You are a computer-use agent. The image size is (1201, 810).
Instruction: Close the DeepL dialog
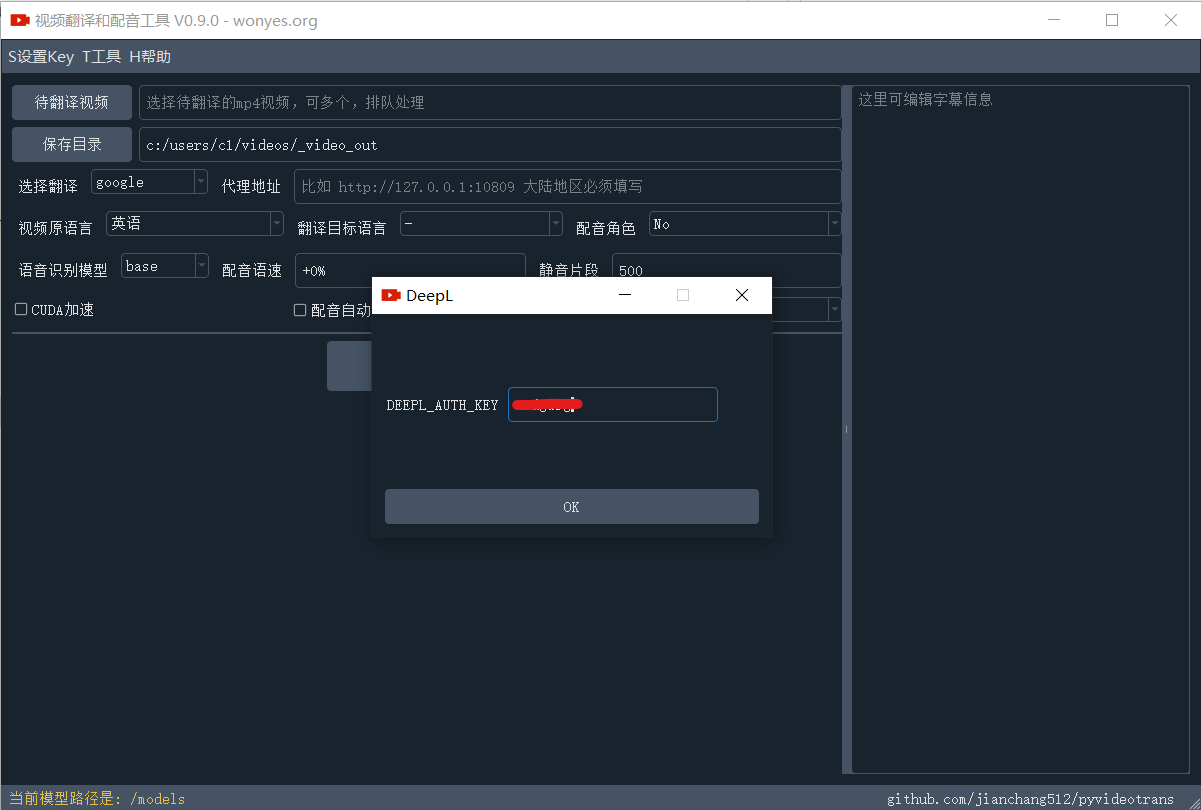click(x=742, y=295)
